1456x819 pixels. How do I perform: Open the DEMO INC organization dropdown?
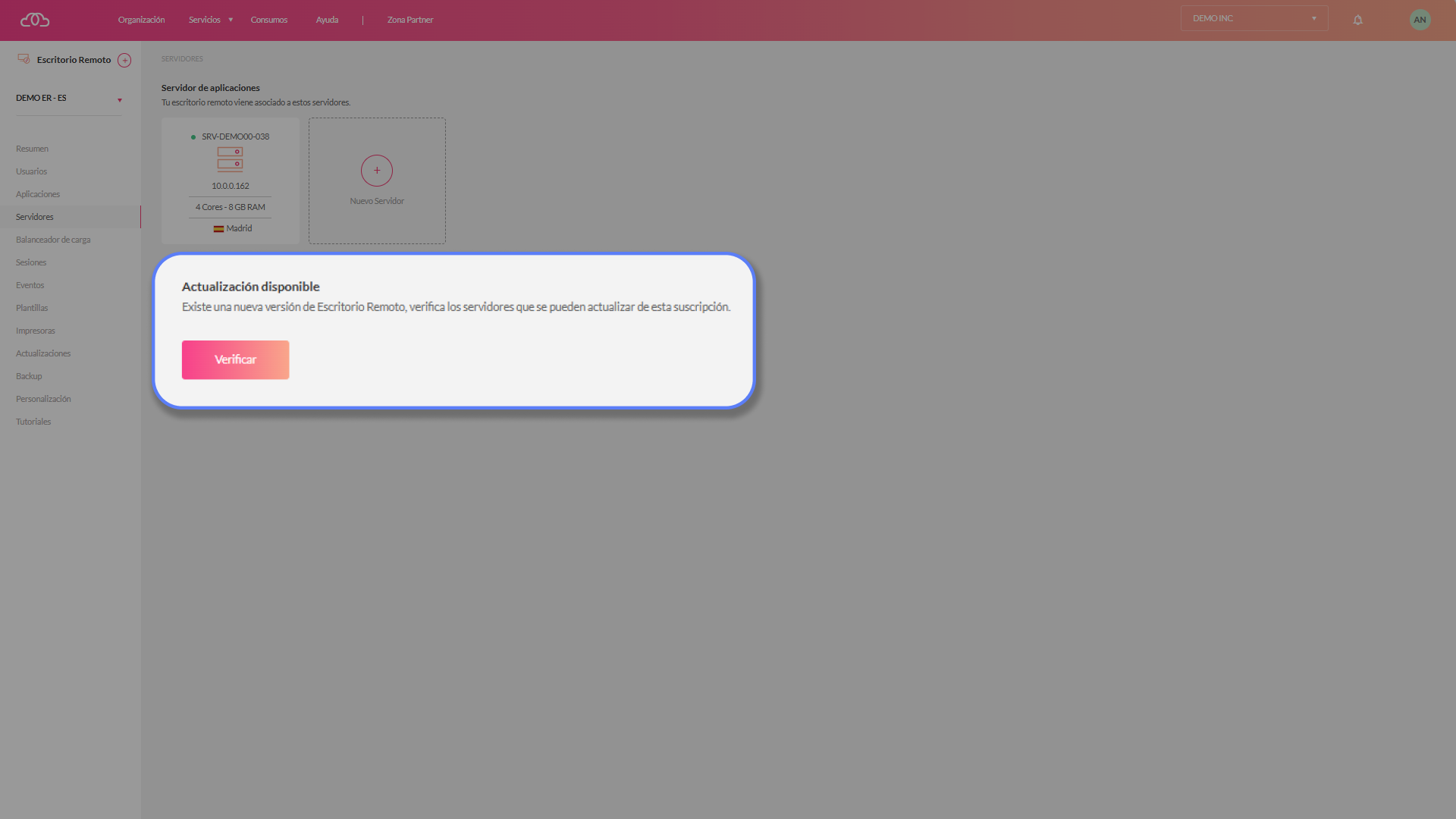pyautogui.click(x=1254, y=18)
